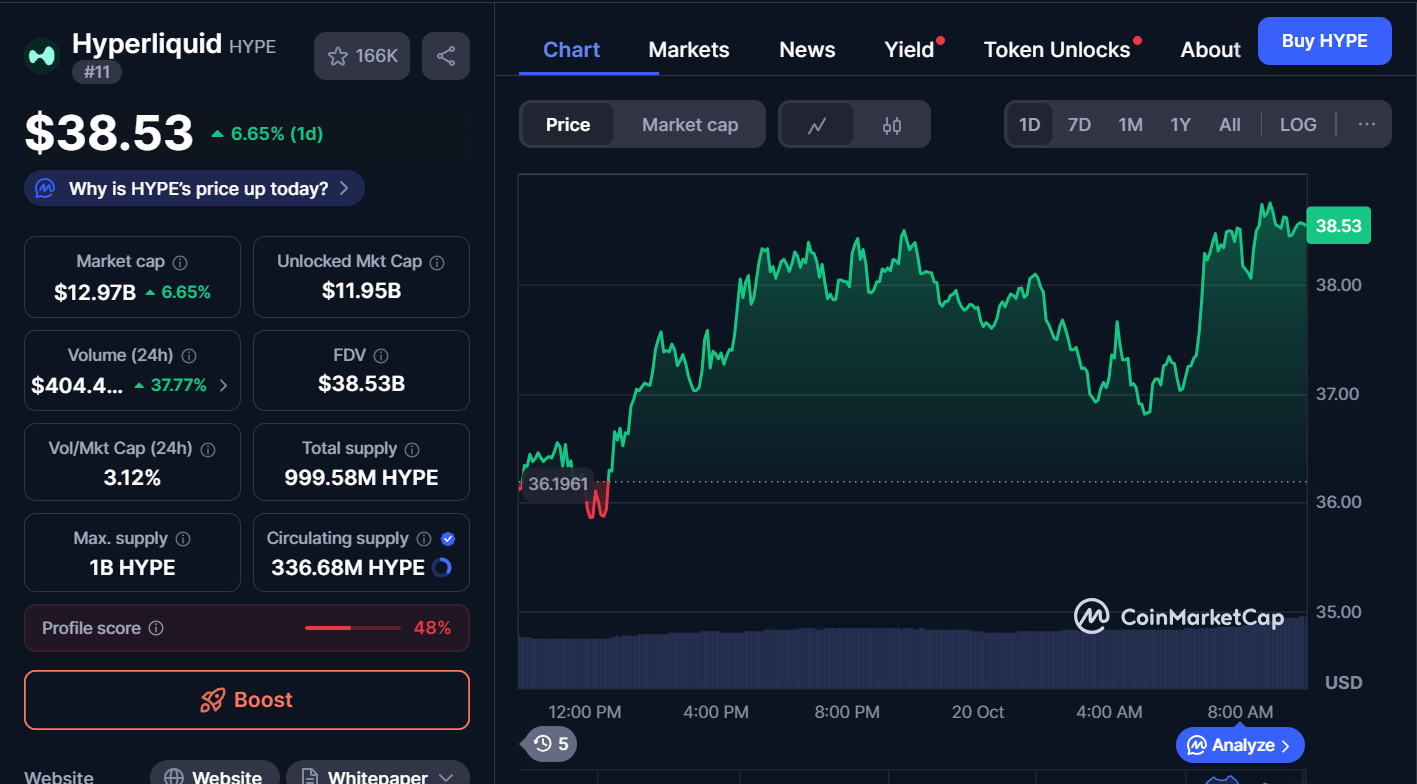The height and width of the screenshot is (784, 1417).
Task: Click the circulating supply verified badge
Action: pos(448,539)
